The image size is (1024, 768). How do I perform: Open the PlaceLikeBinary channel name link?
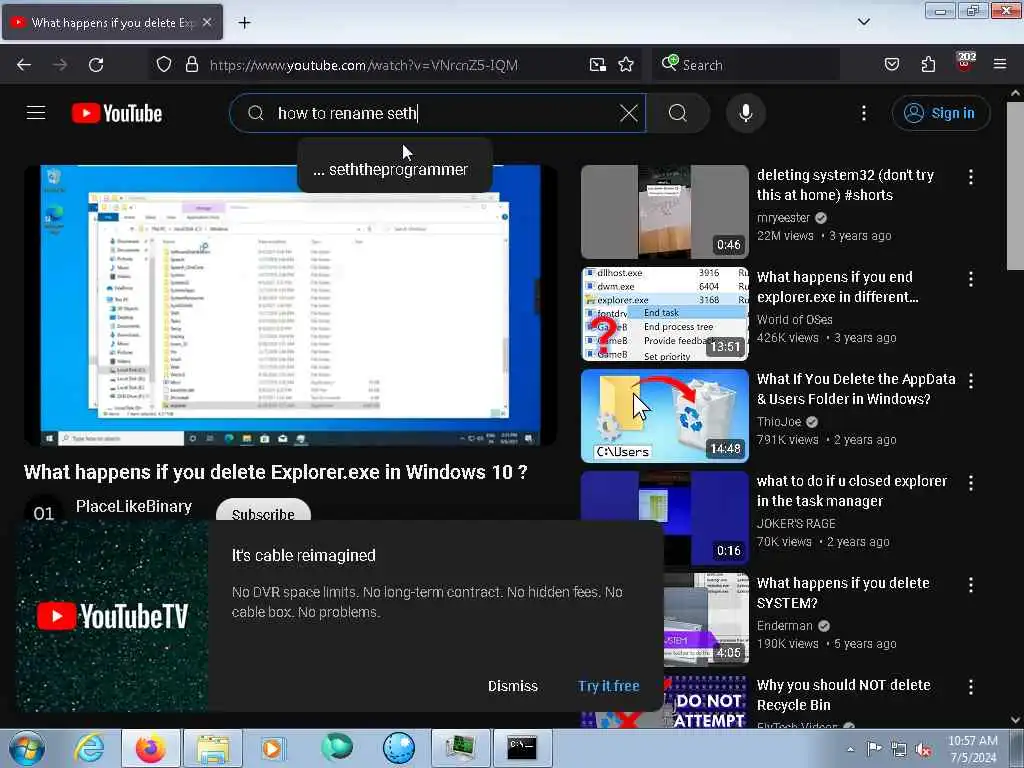[x=134, y=506]
